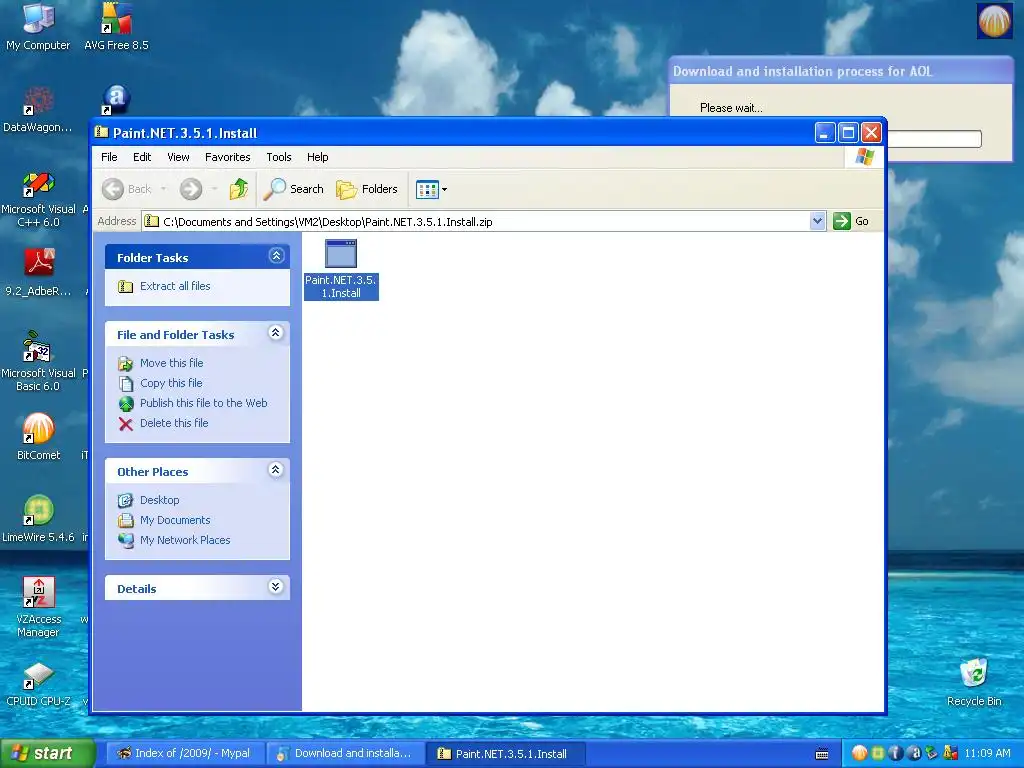The height and width of the screenshot is (768, 1024).
Task: Click the Forward arrow toolbar button
Action: [191, 189]
